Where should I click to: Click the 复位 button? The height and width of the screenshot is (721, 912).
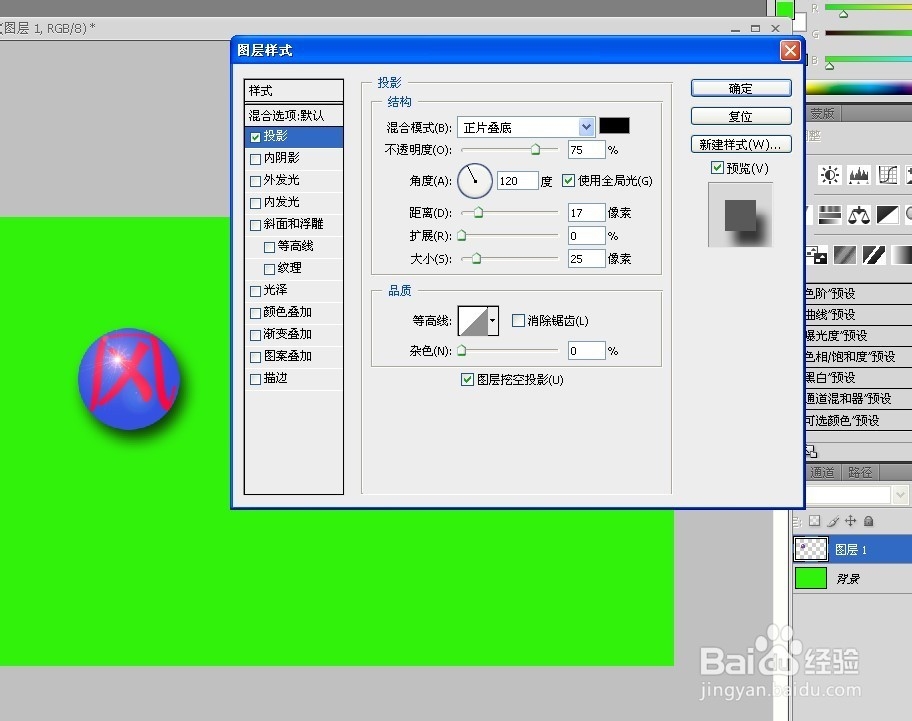(x=740, y=116)
